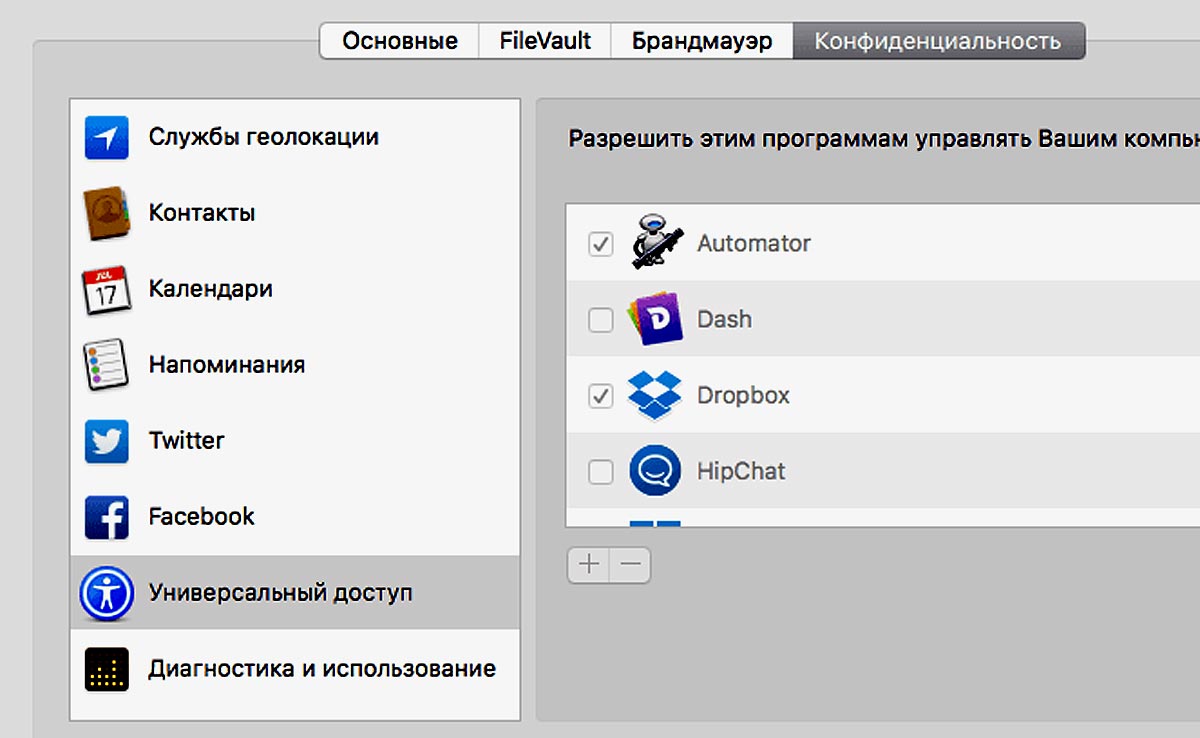Select the HipChat name in the list
This screenshot has height=738, width=1200.
click(741, 472)
